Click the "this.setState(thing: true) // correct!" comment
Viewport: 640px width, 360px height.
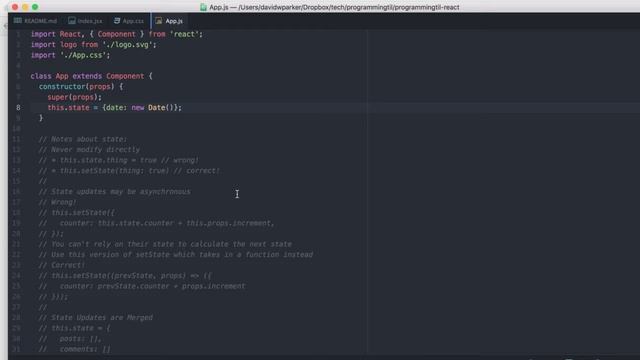[x=140, y=171]
